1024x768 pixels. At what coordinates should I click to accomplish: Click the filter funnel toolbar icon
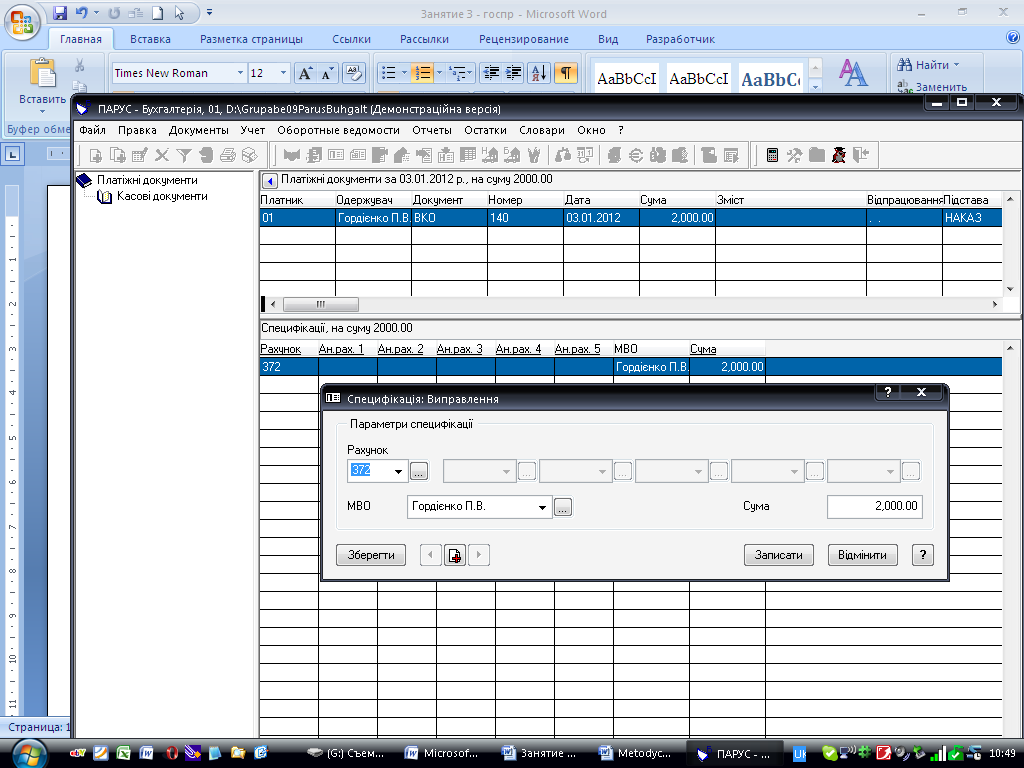click(x=184, y=155)
